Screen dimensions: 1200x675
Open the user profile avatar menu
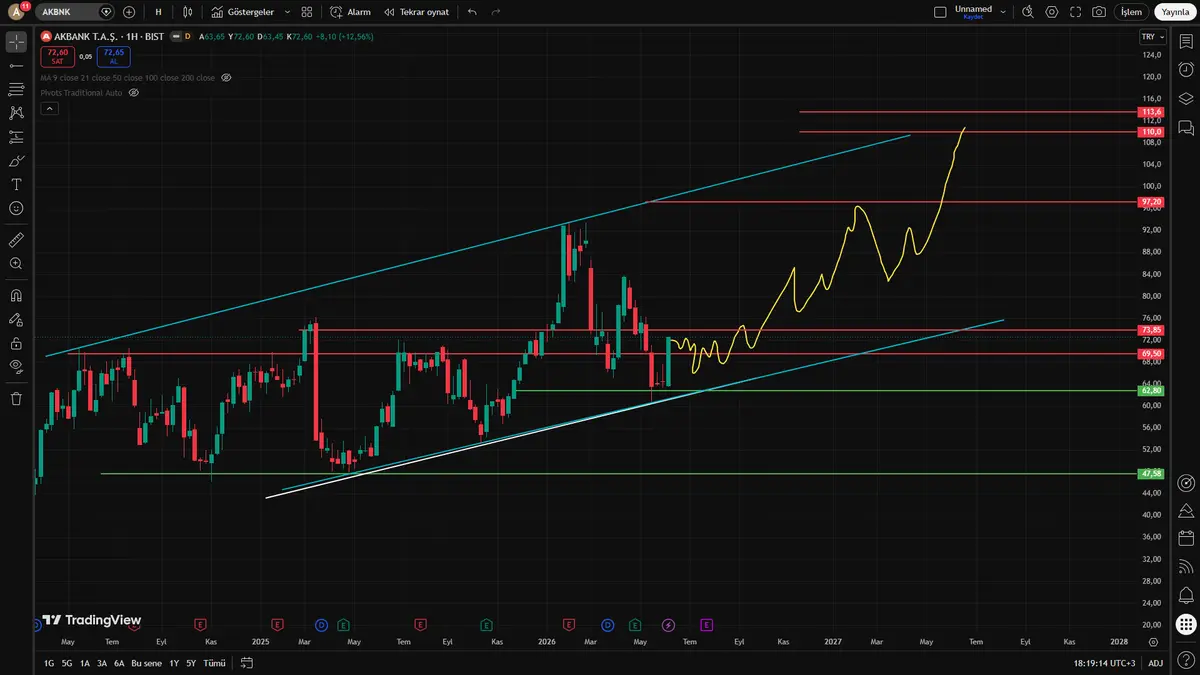coord(15,12)
